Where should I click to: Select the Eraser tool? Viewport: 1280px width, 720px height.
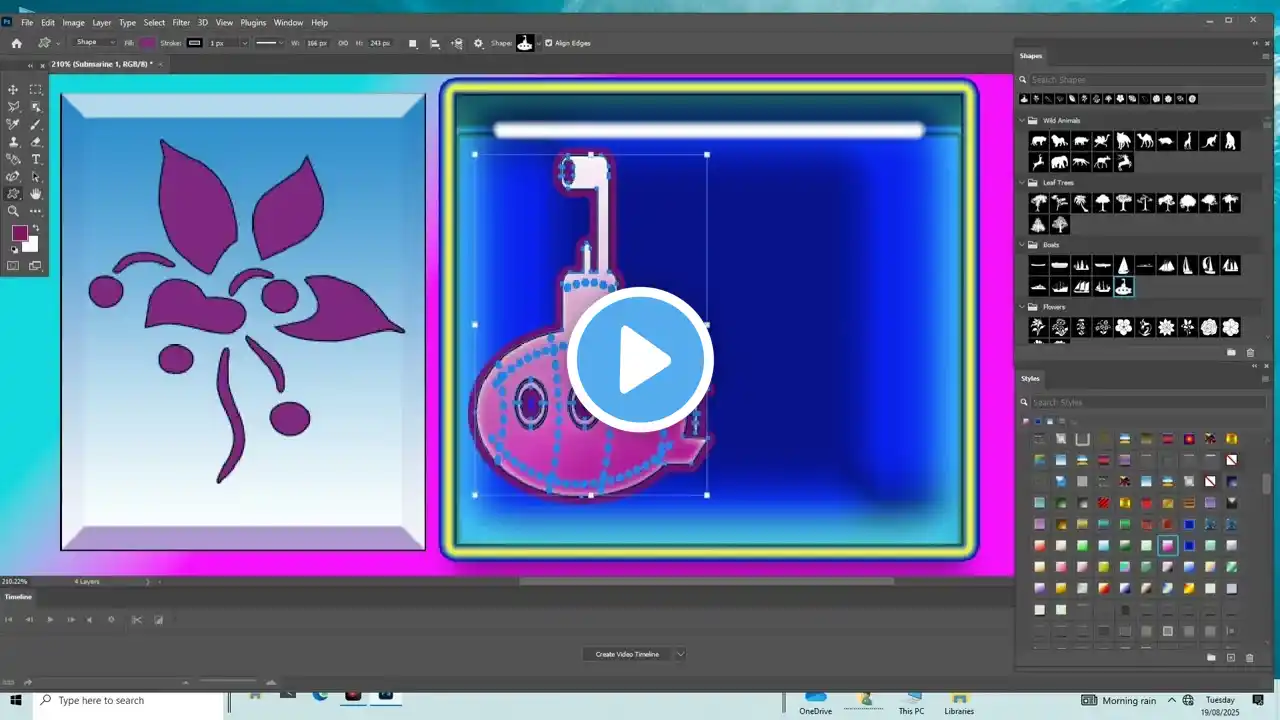(36, 142)
